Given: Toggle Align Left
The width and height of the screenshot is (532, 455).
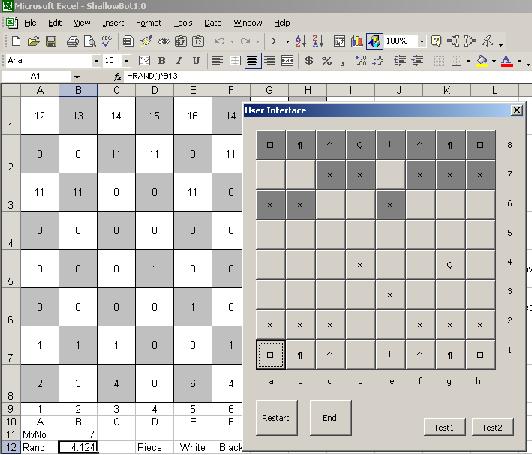Looking at the screenshot, I should [x=217, y=61].
